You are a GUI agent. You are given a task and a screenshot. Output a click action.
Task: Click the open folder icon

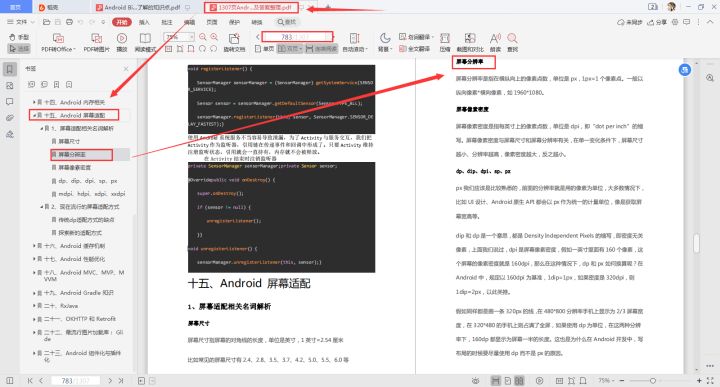[x=46, y=22]
